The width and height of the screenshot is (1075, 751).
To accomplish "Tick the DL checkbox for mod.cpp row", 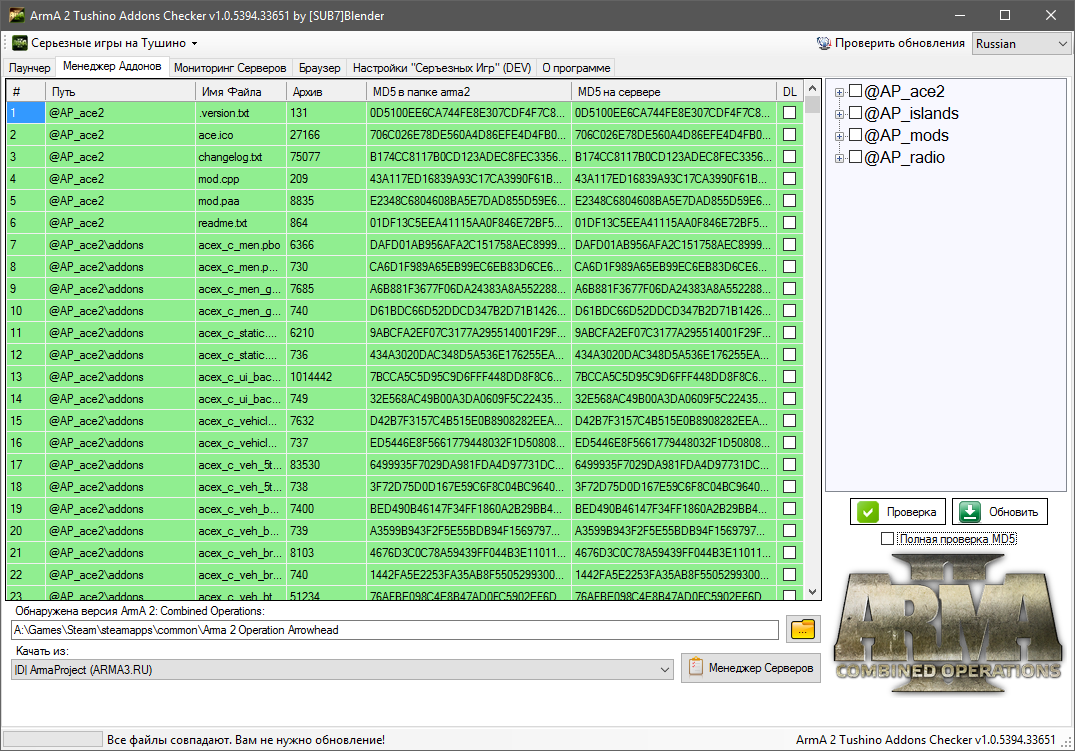I will (789, 178).
